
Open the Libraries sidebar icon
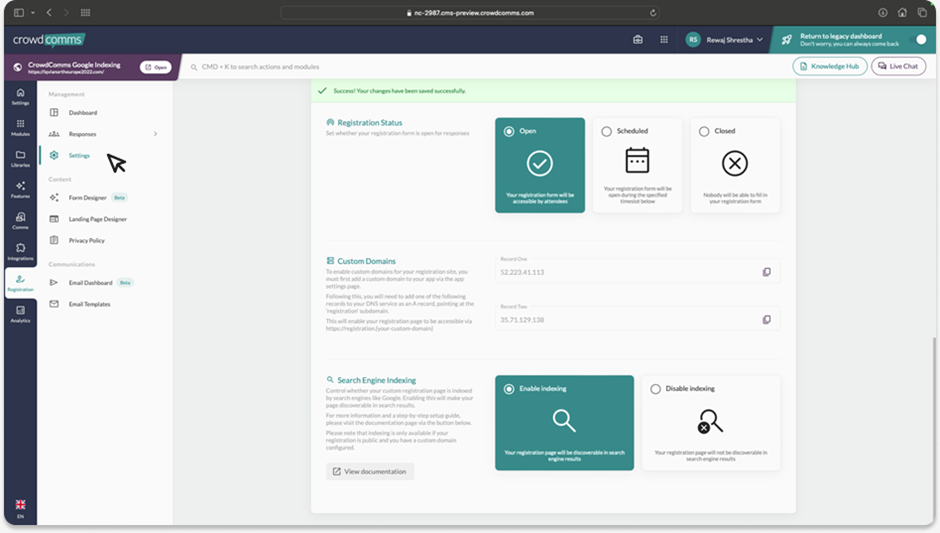coord(20,158)
